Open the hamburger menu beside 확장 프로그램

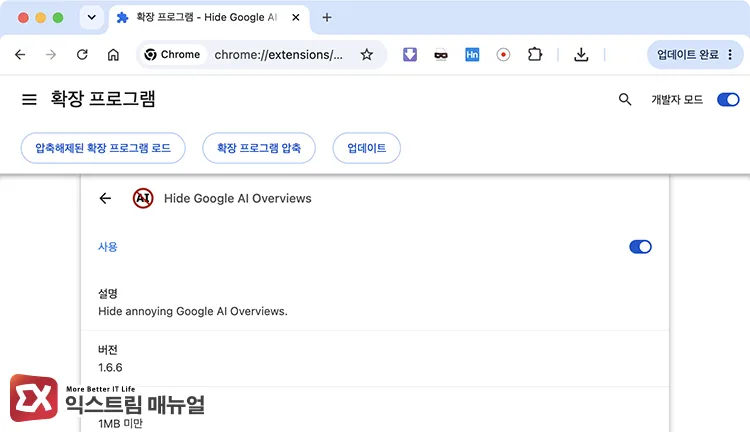[29, 100]
